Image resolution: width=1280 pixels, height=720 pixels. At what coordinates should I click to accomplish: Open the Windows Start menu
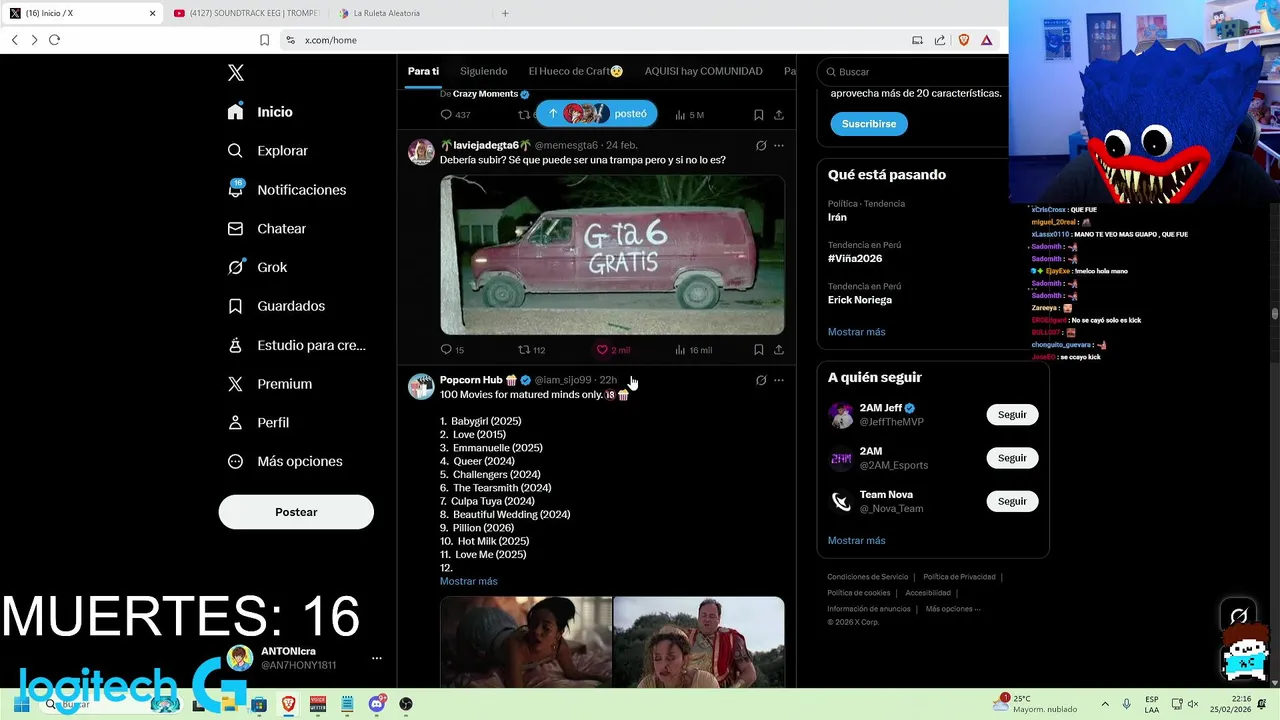[x=21, y=704]
